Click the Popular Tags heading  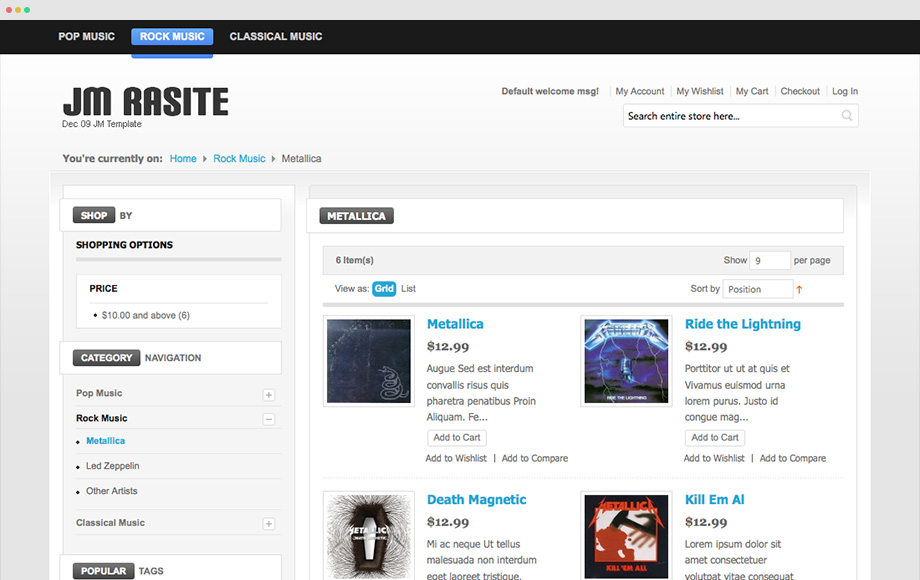[x=118, y=571]
